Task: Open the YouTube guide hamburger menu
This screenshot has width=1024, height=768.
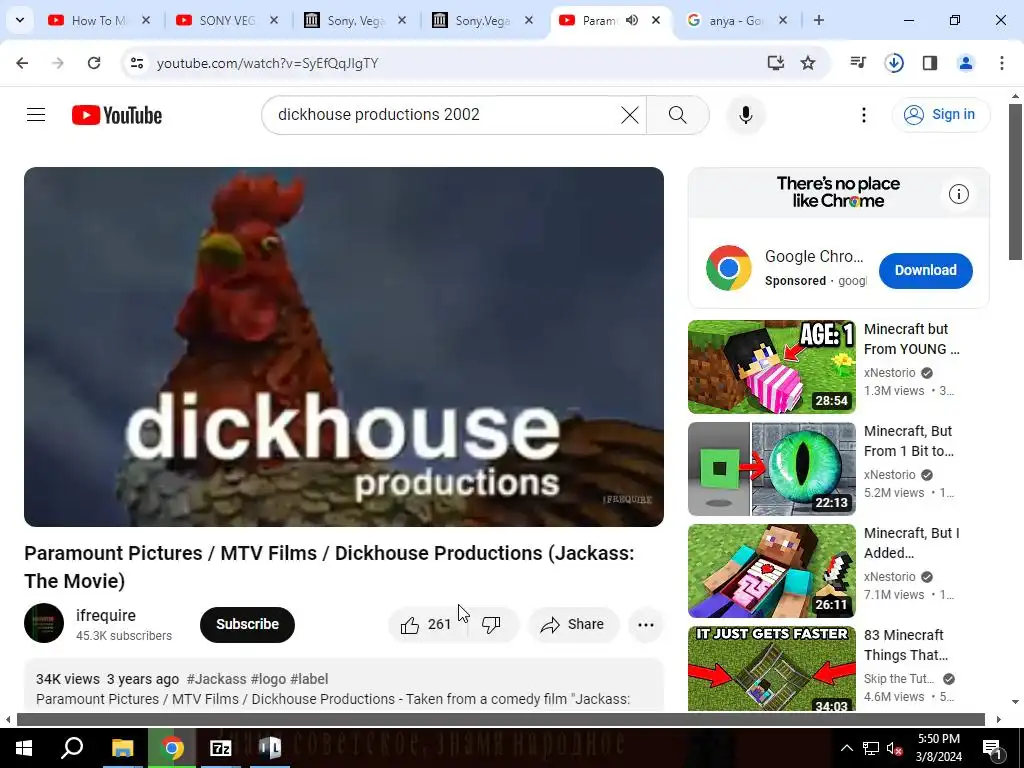Action: click(x=36, y=115)
